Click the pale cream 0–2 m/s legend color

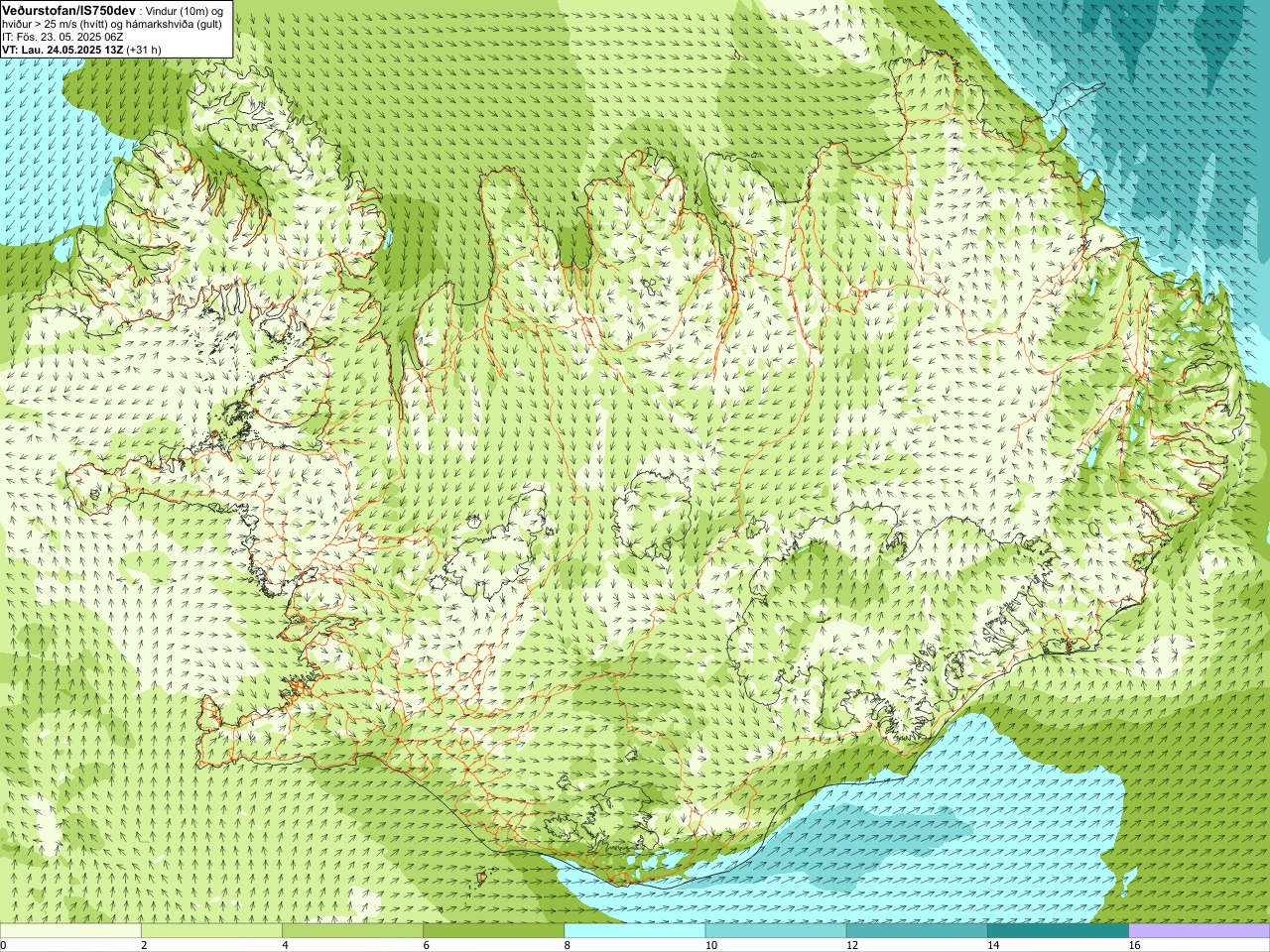[70, 931]
